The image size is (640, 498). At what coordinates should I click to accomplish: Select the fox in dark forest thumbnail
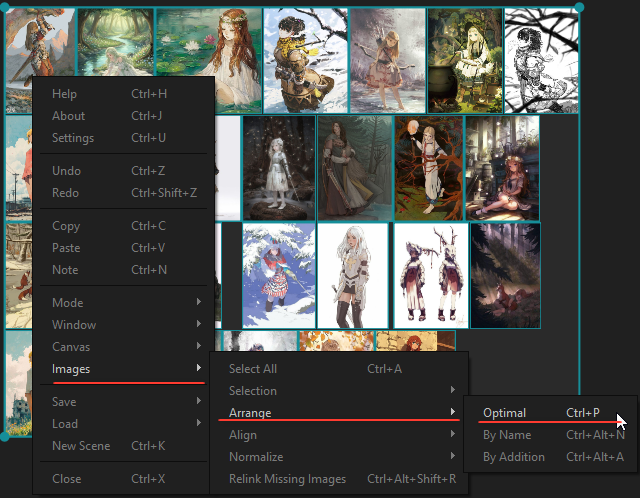[505, 276]
